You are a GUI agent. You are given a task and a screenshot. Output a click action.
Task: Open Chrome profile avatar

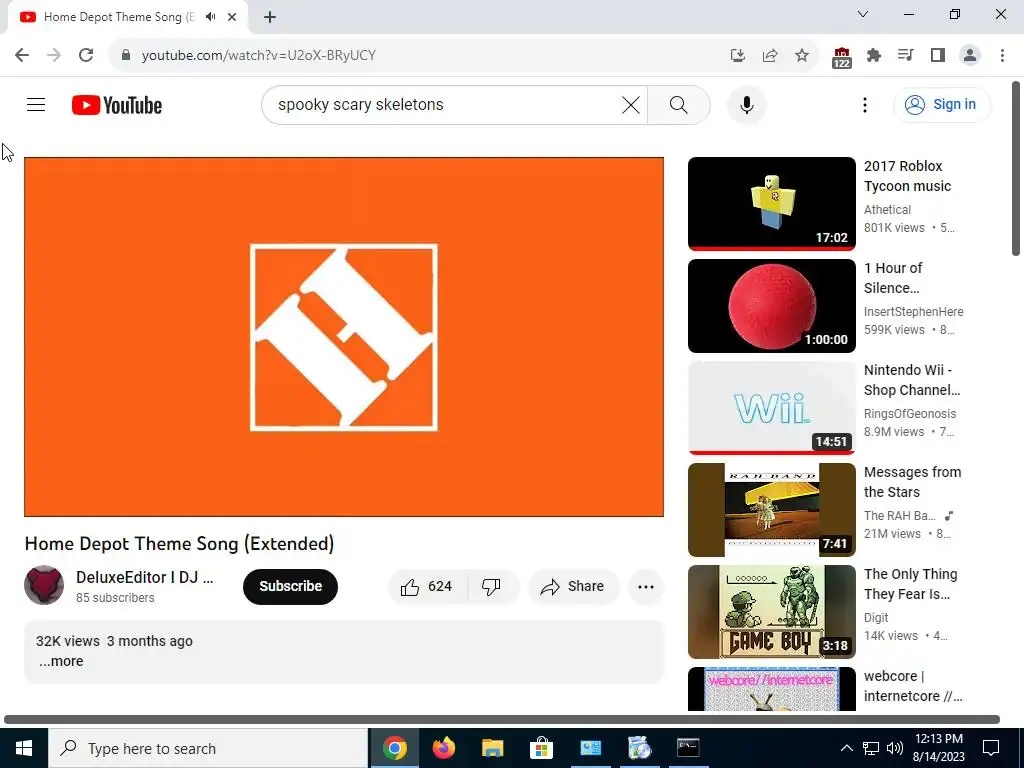(970, 55)
